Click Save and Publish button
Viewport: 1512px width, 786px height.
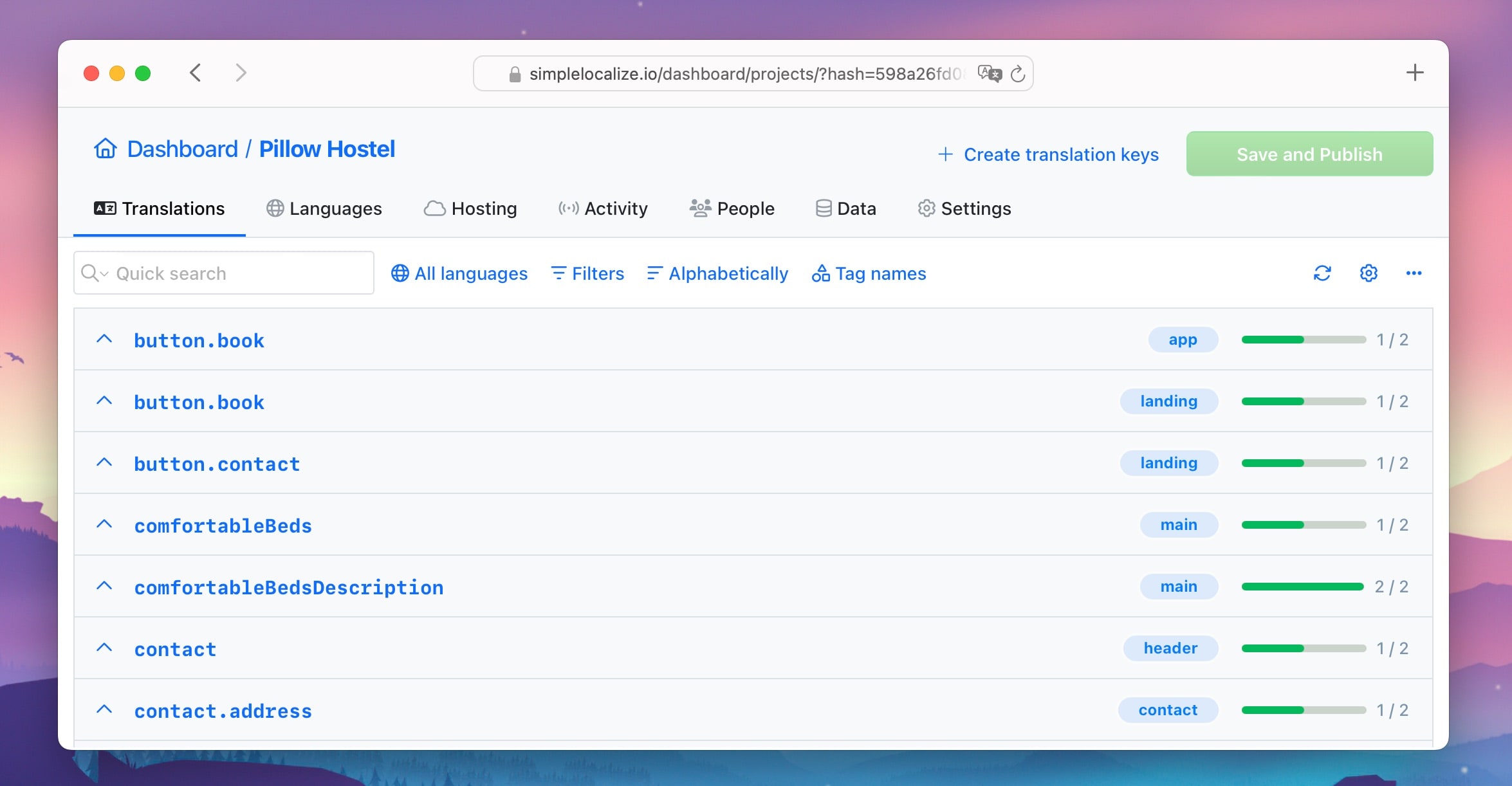(1309, 154)
